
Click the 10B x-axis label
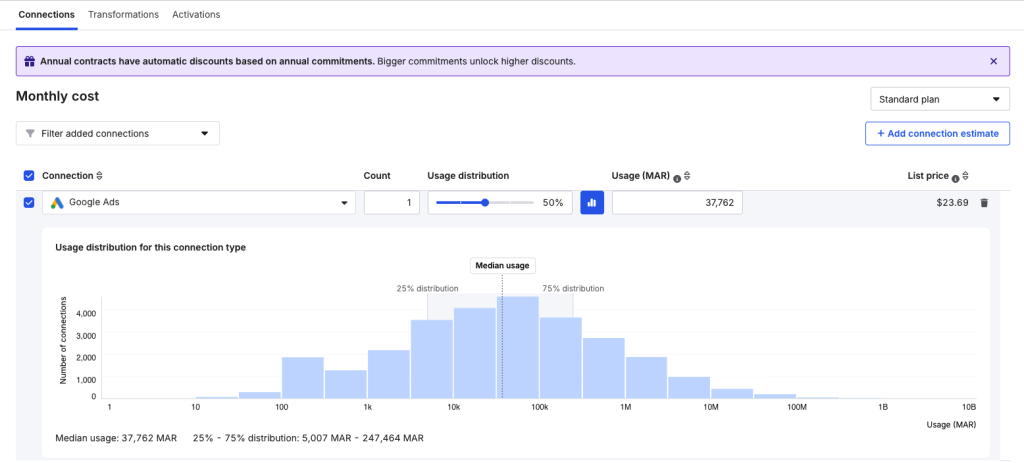(x=969, y=407)
